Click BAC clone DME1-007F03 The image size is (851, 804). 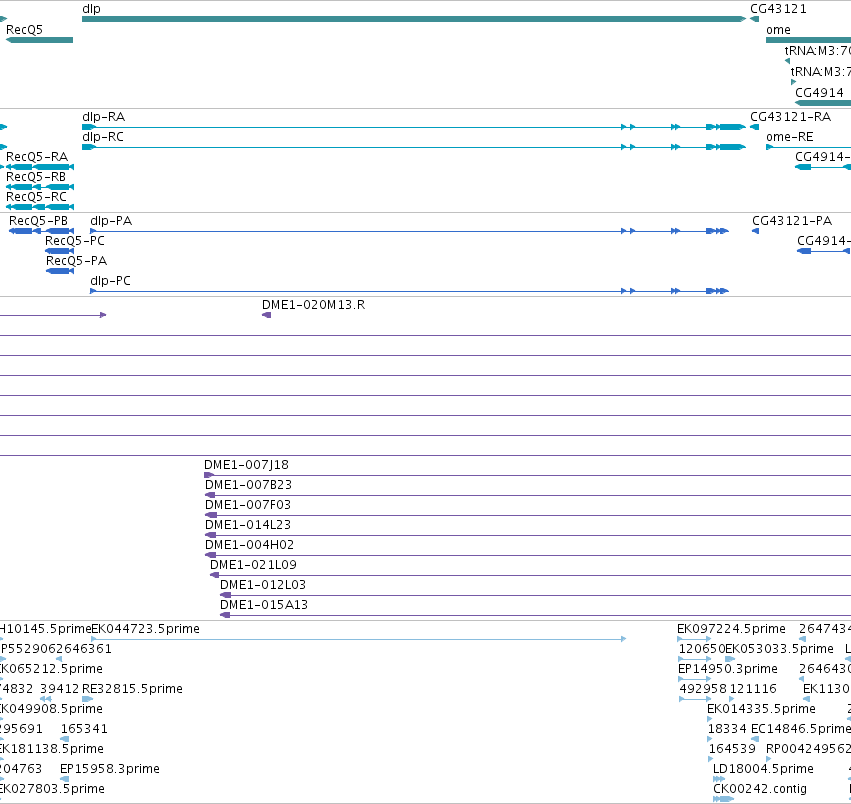coord(528,515)
